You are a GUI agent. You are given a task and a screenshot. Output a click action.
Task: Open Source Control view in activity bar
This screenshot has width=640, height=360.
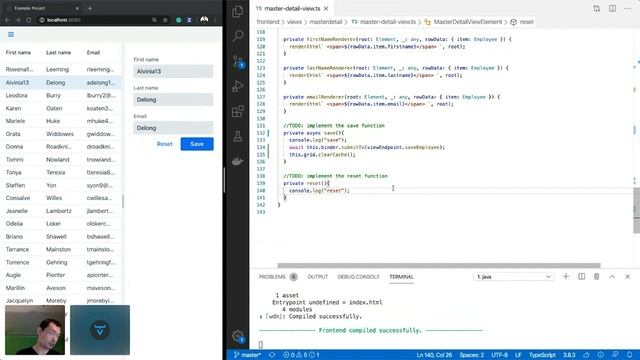pyautogui.click(x=238, y=62)
